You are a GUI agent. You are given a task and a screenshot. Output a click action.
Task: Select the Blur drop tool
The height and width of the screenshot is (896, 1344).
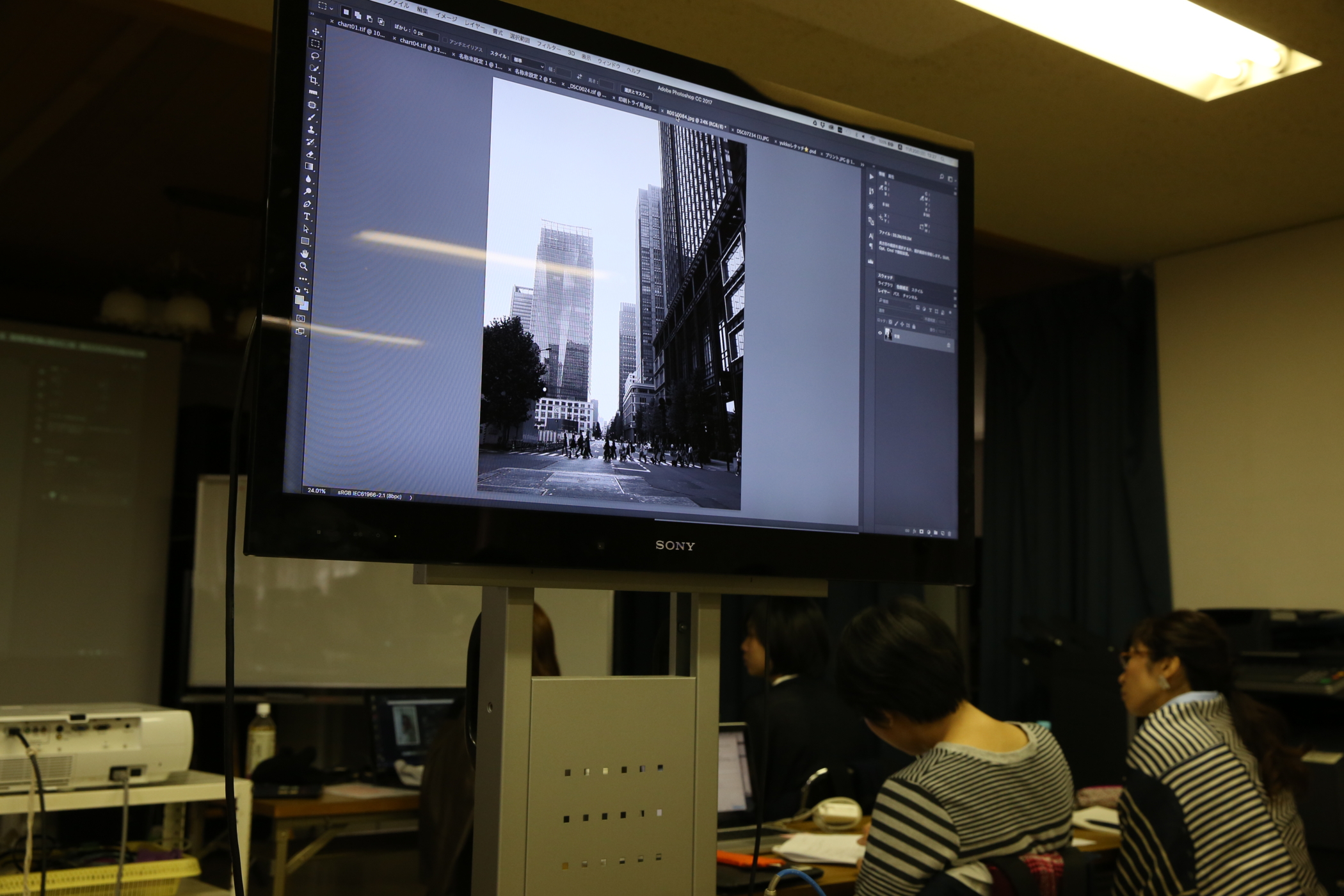308,179
